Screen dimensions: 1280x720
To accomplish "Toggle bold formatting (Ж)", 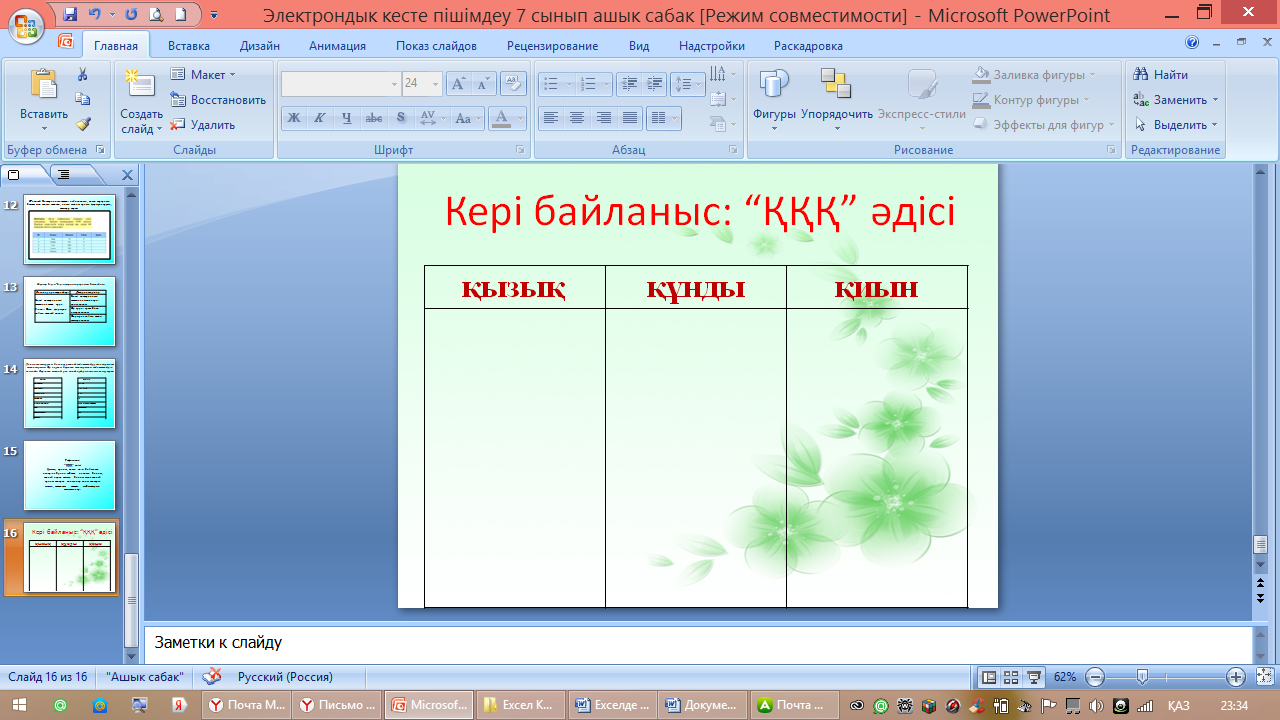I will (294, 118).
